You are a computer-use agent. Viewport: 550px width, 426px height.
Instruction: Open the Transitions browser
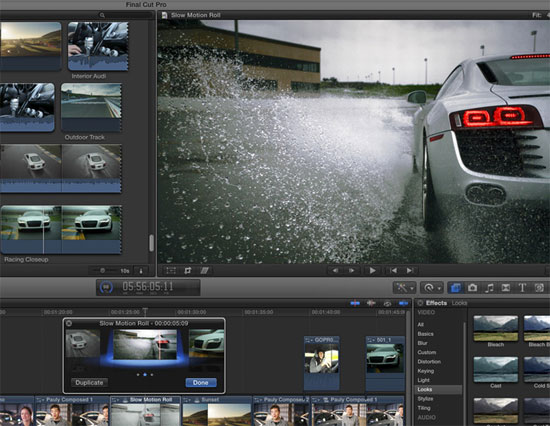tap(505, 288)
